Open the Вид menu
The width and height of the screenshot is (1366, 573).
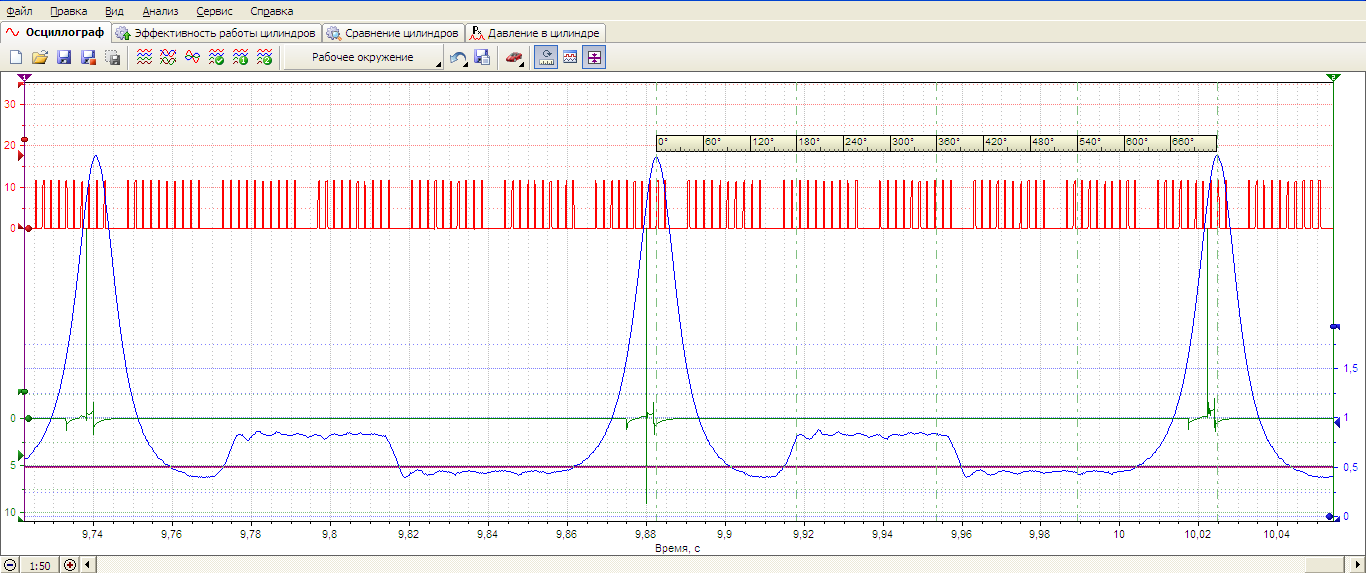(115, 11)
